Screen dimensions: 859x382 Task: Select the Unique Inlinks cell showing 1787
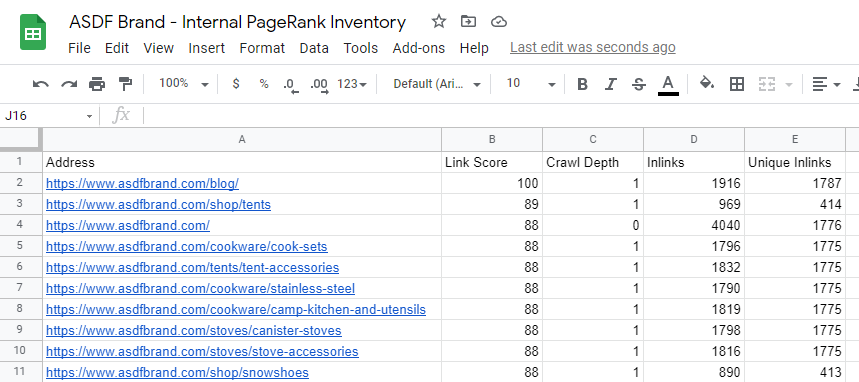[x=795, y=184]
